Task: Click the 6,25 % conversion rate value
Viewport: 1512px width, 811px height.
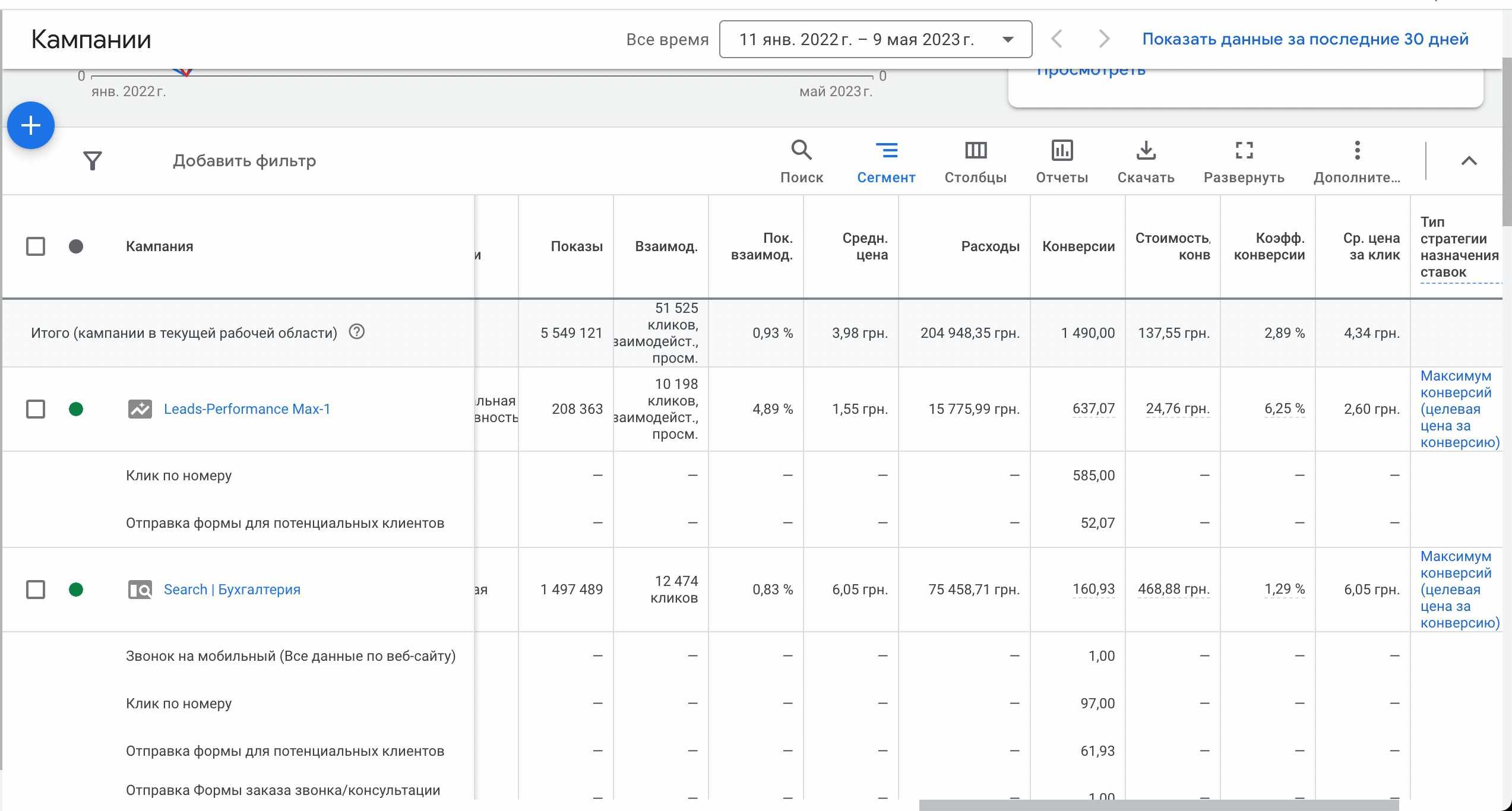Action: (x=1285, y=408)
